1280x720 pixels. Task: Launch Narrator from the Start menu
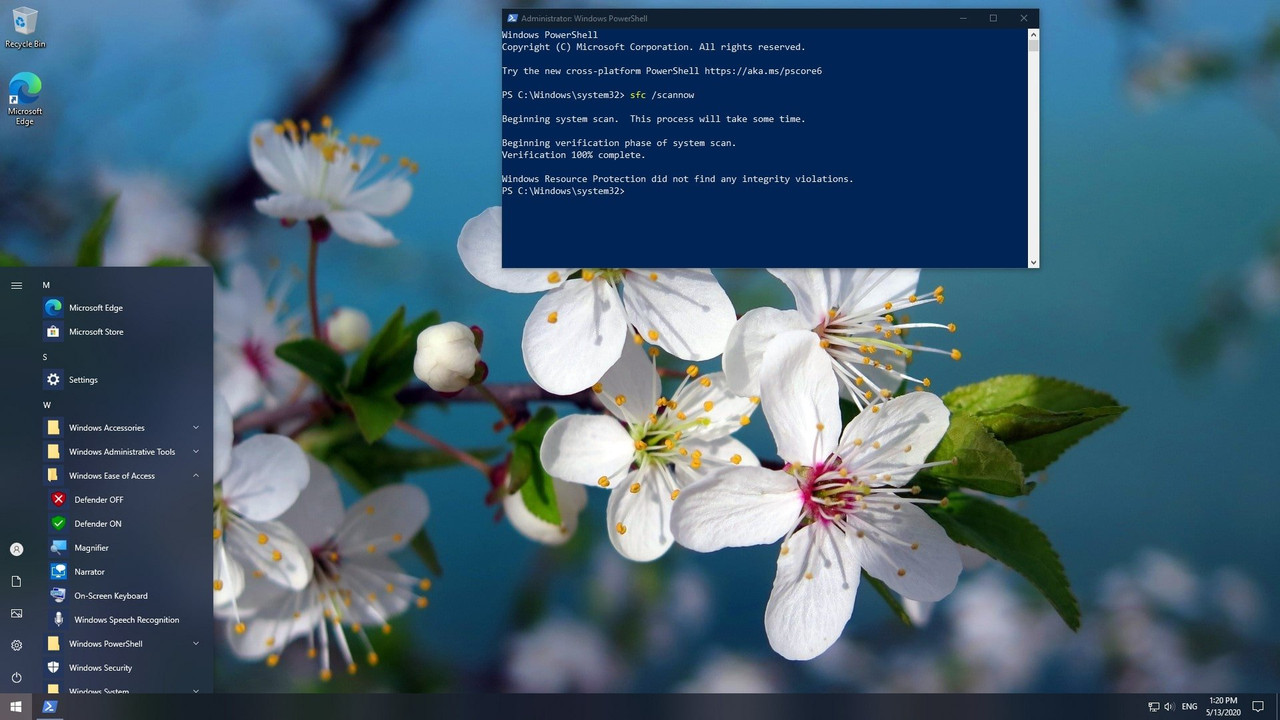tap(89, 571)
